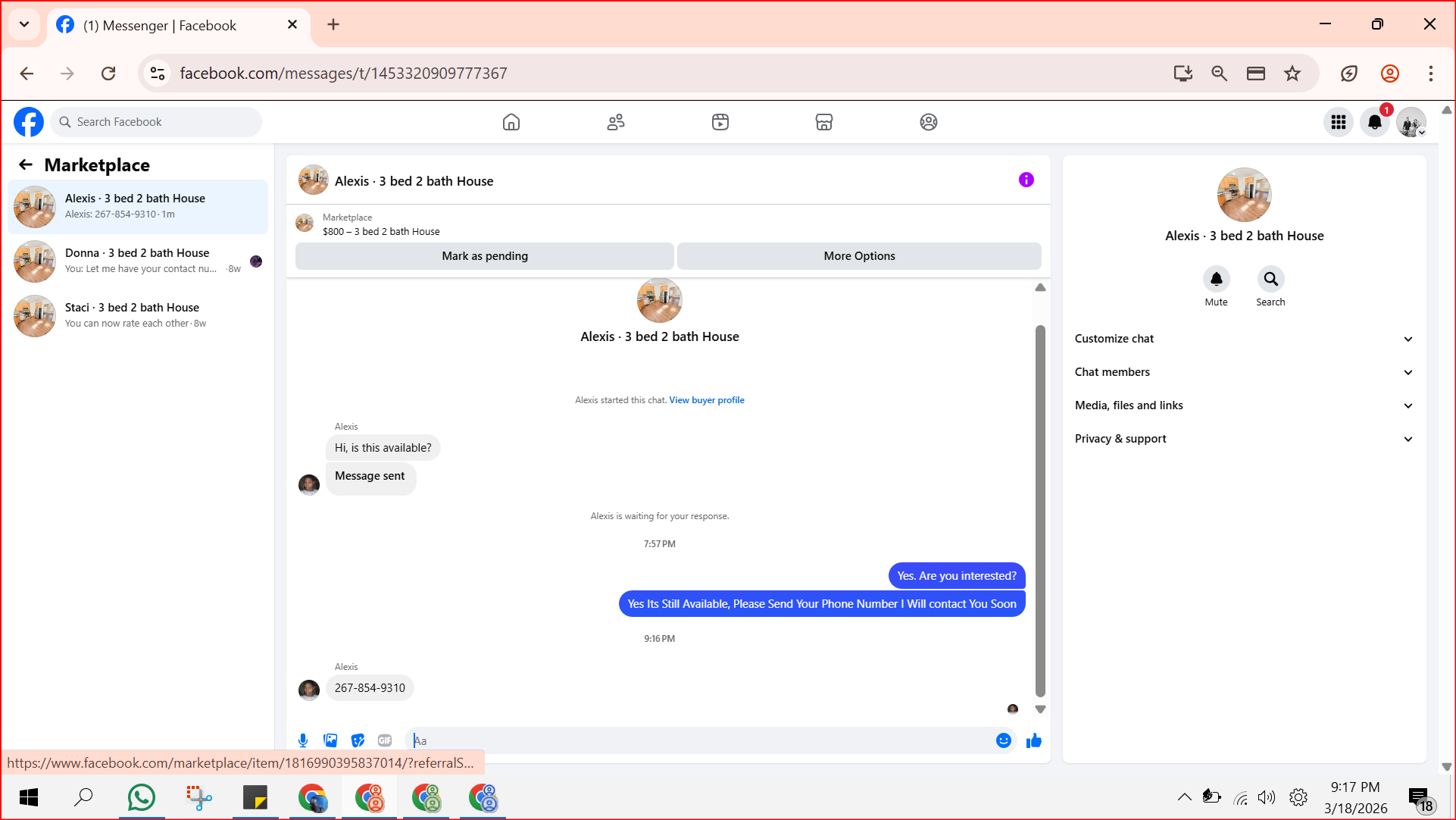This screenshot has width=1456, height=820.
Task: Go to Marketplace tab in top navigation
Action: pyautogui.click(x=823, y=122)
